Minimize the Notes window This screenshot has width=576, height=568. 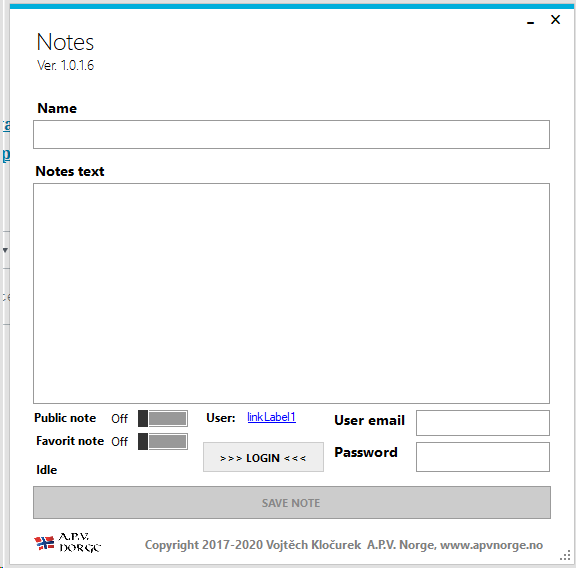[x=530, y=21]
